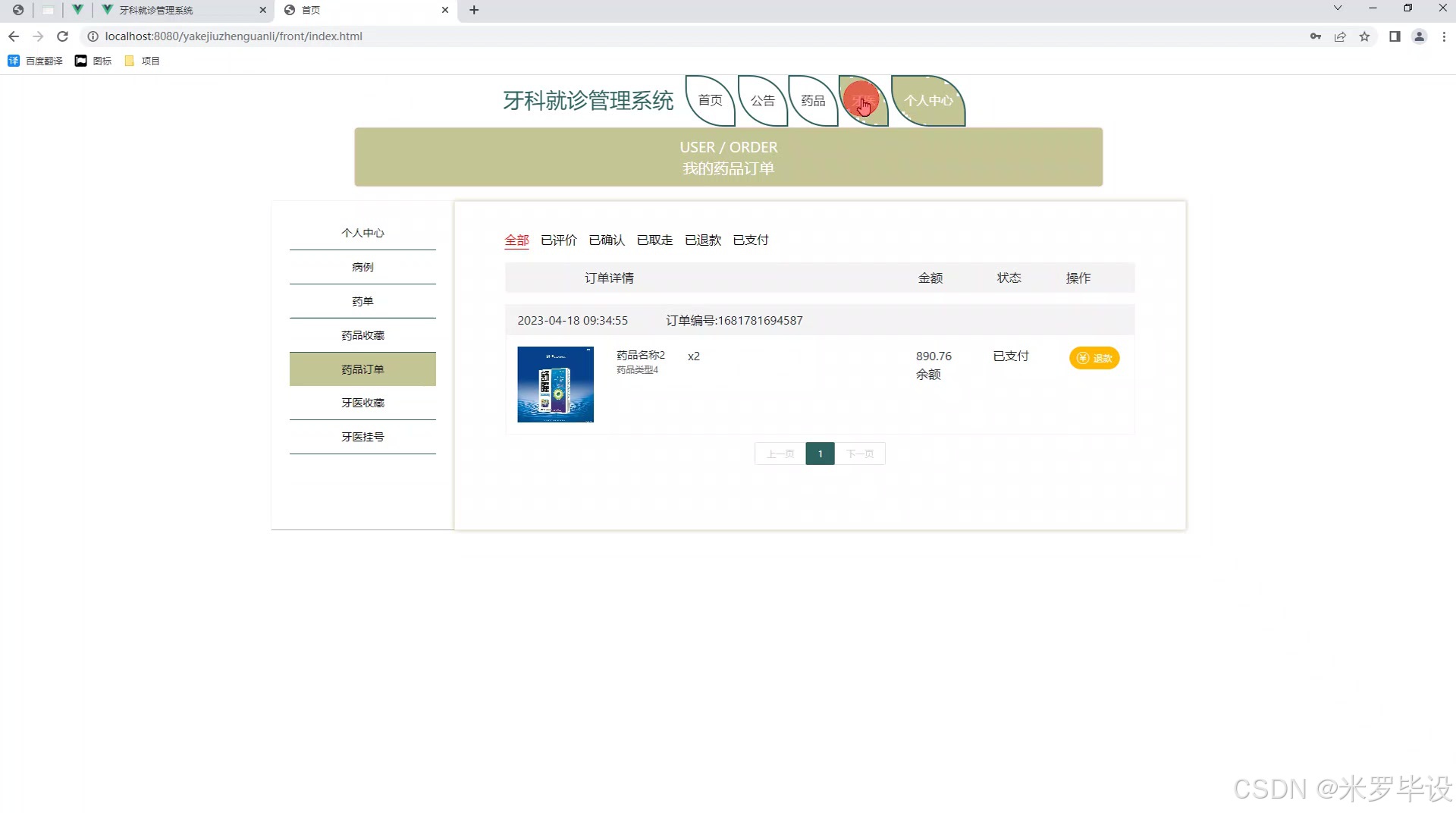The width and height of the screenshot is (1456, 813).
Task: Open the 首页 leaf navigation icon
Action: coord(709,99)
